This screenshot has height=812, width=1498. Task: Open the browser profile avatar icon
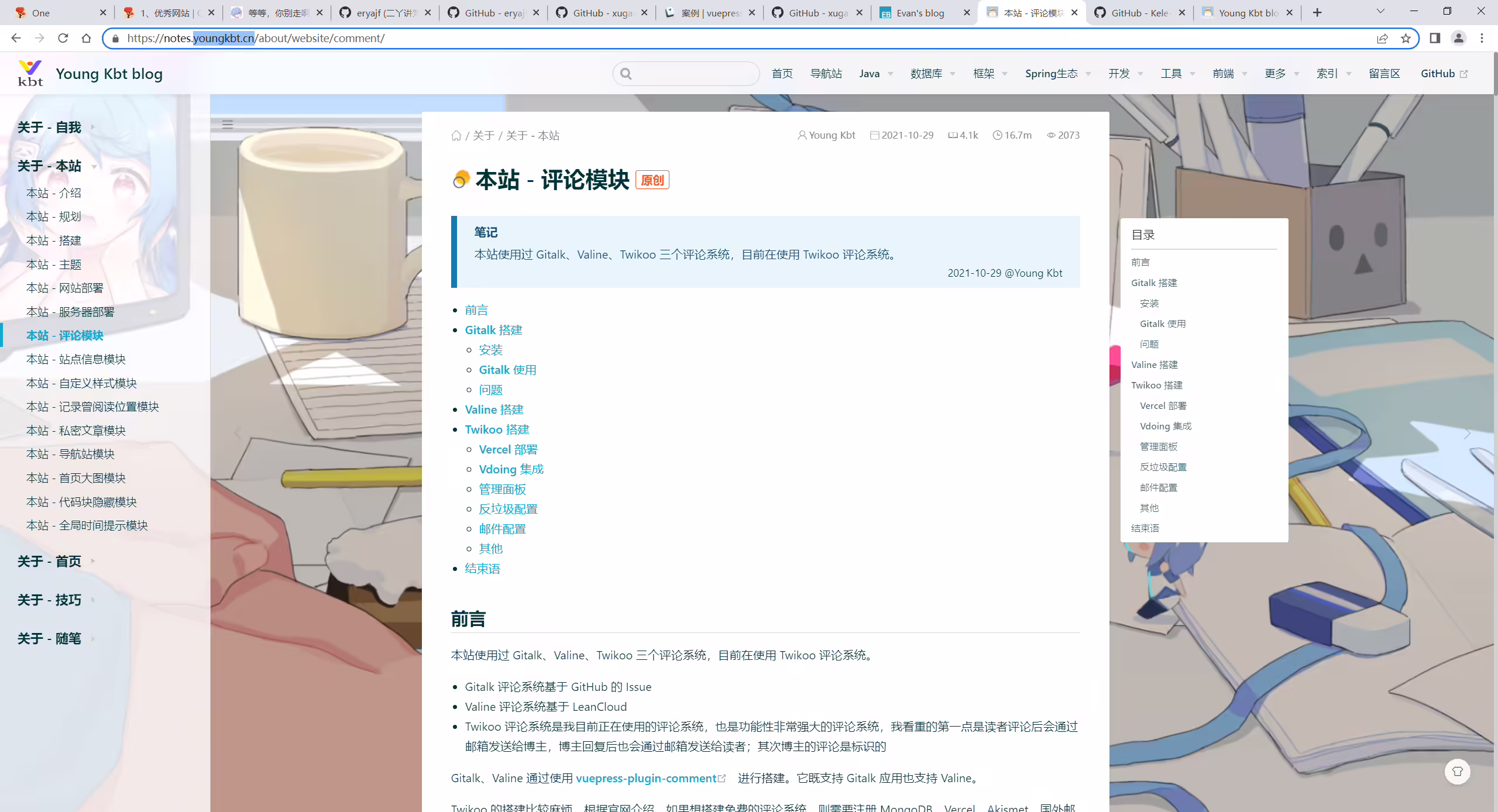1458,38
